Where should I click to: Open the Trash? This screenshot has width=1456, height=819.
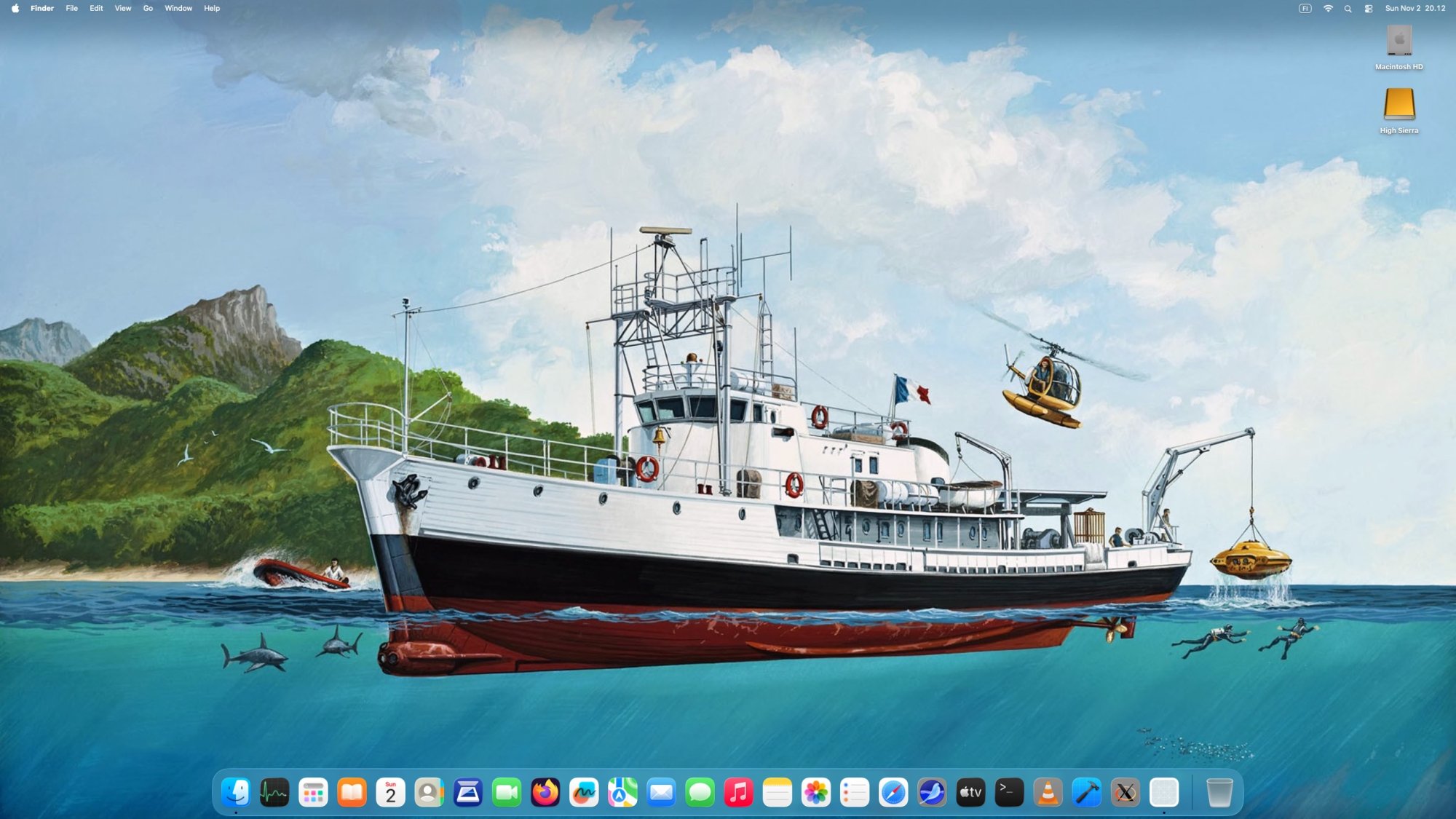point(1219,792)
